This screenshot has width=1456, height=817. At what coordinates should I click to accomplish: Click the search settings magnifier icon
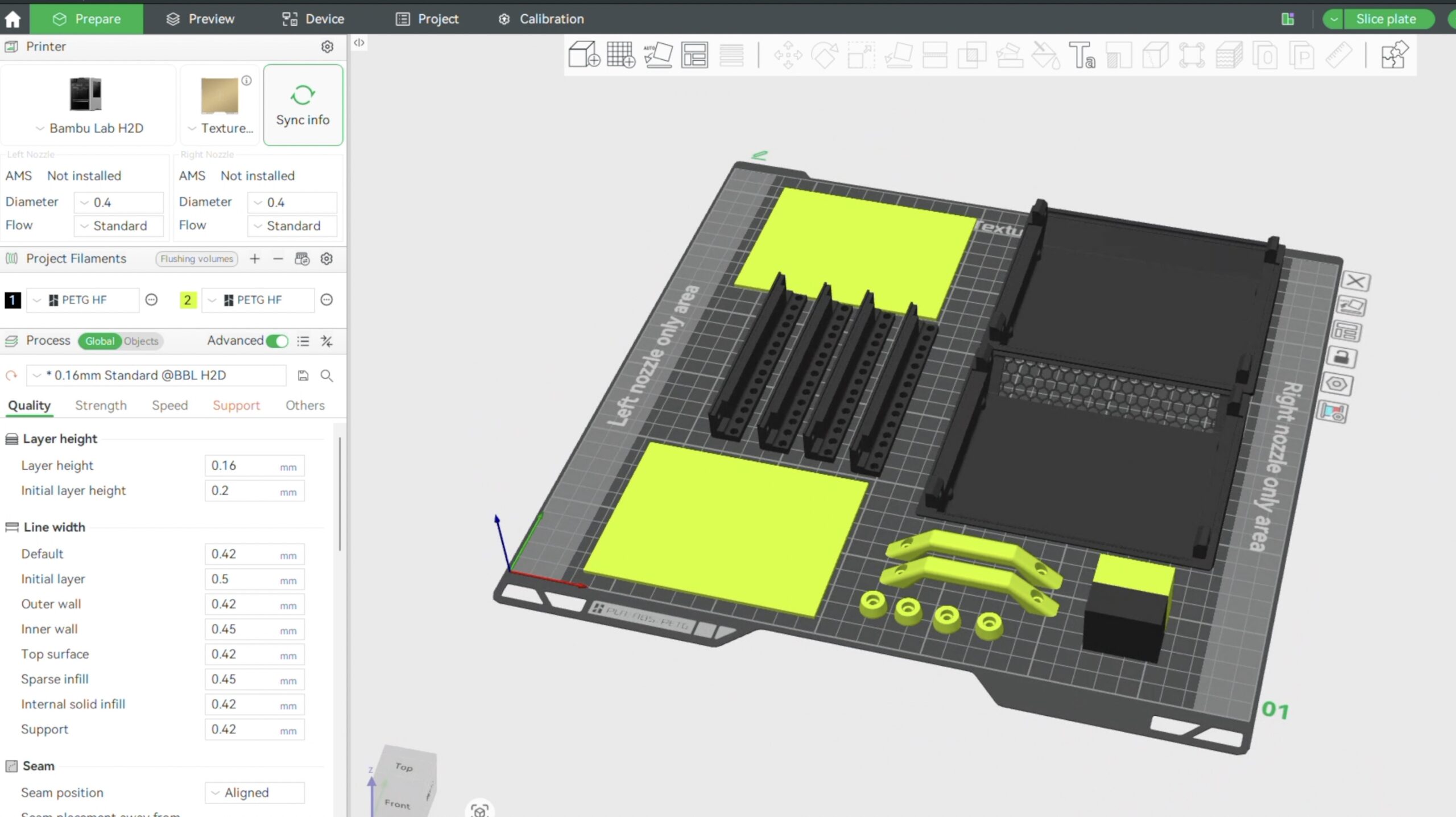coord(326,376)
